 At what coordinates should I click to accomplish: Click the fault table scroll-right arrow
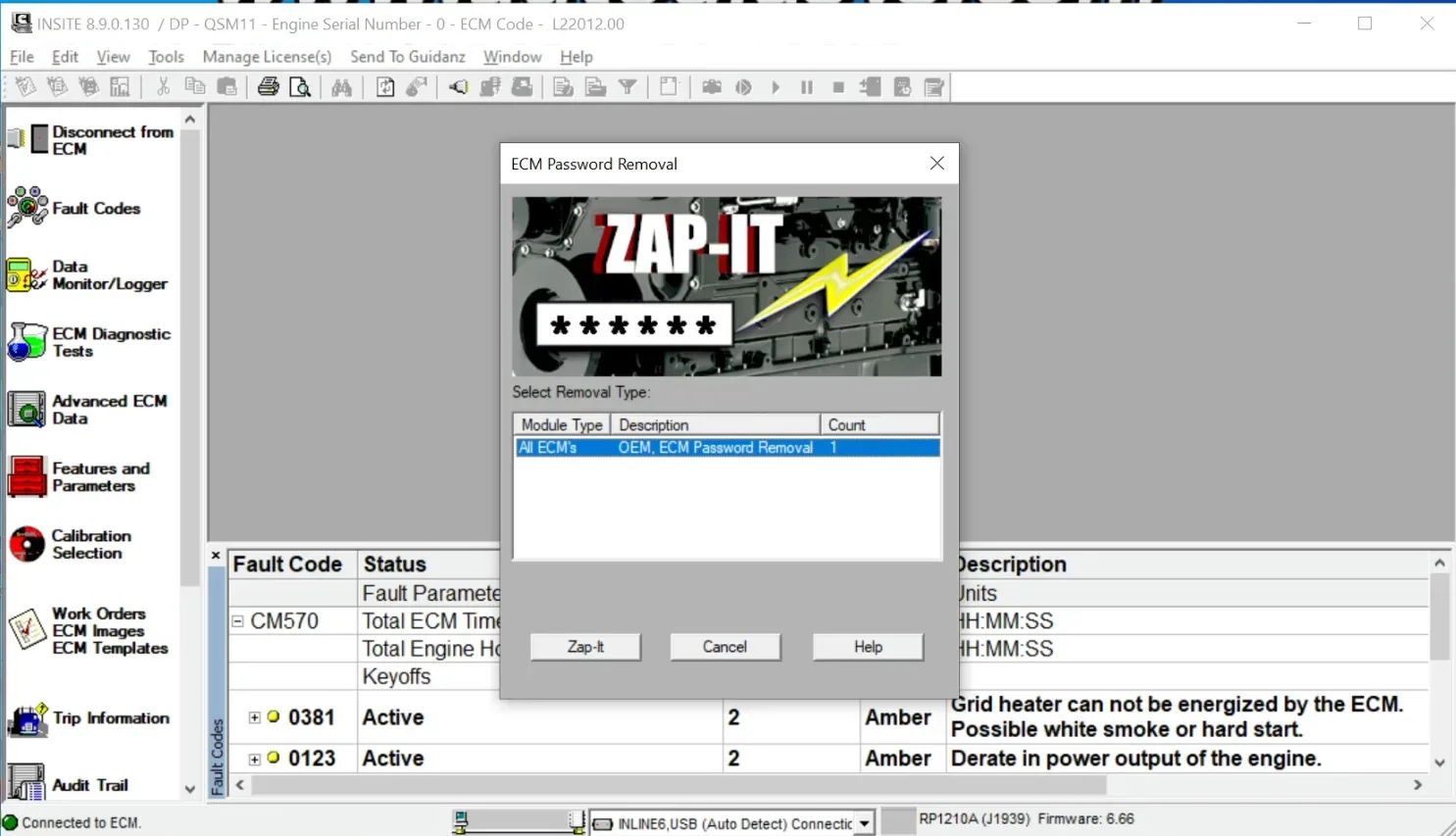tap(1418, 785)
